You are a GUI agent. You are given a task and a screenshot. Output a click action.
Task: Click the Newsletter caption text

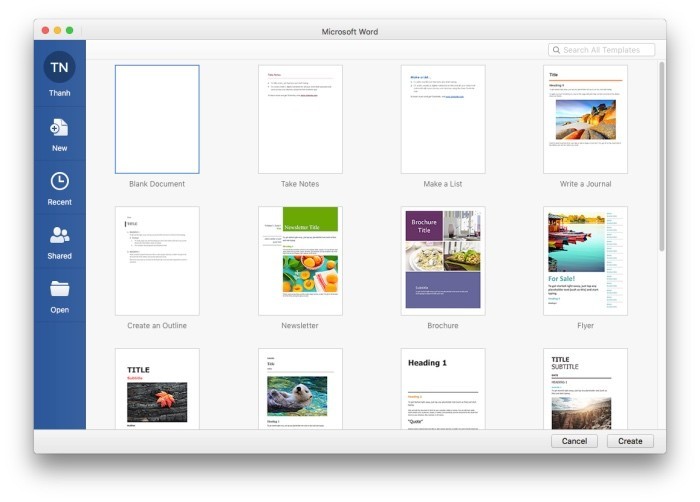pos(300,326)
